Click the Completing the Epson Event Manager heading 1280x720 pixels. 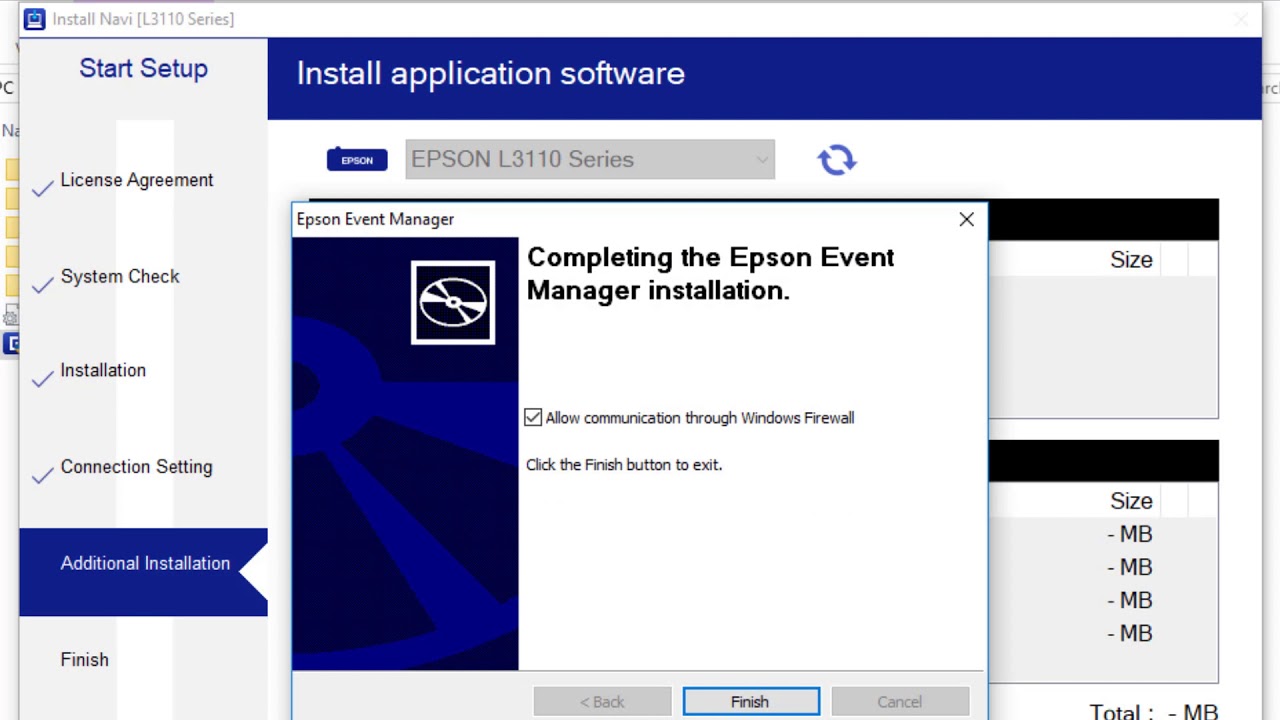[x=710, y=273]
